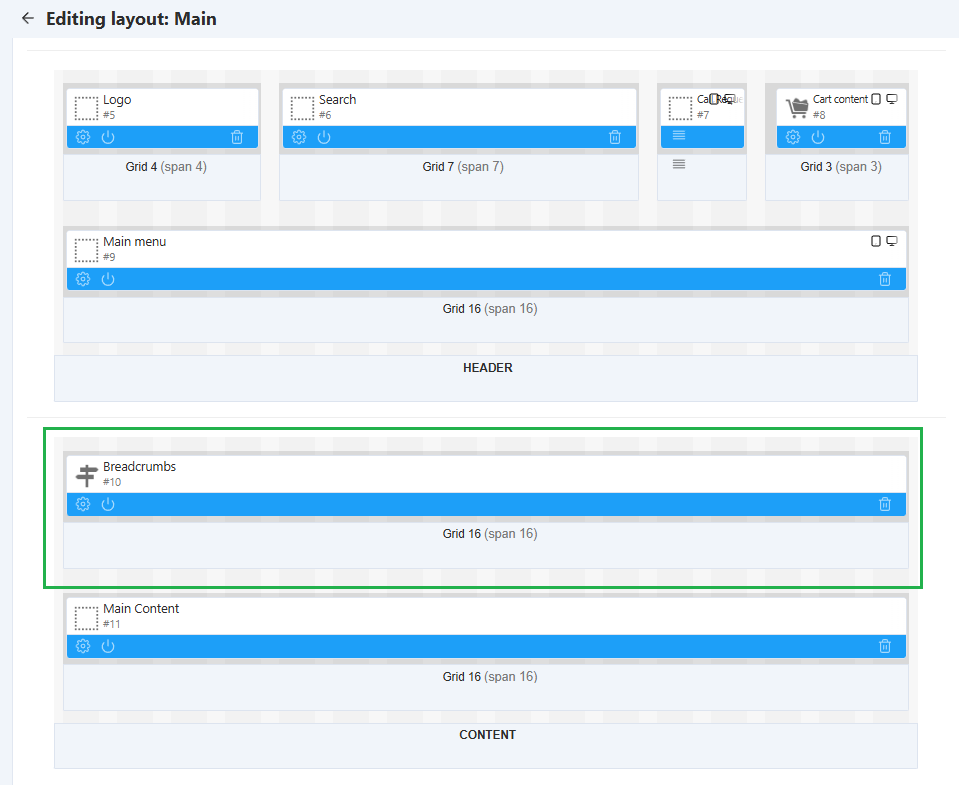The width and height of the screenshot is (959, 785).
Task: Select the Grid 3 (span 3) label
Action: pyautogui.click(x=841, y=166)
